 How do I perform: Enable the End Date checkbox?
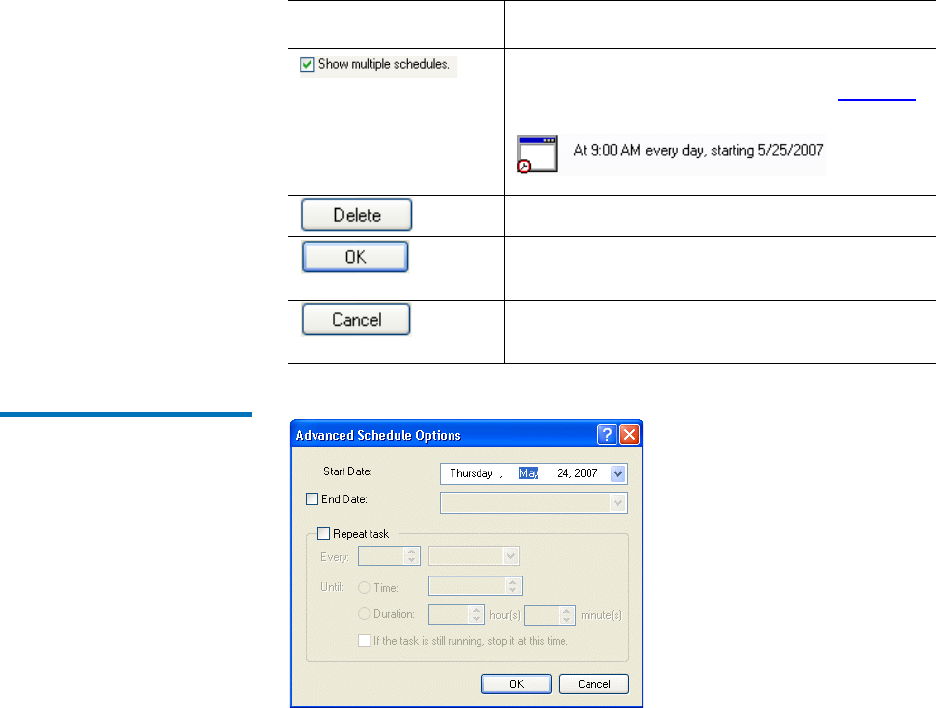[x=312, y=499]
